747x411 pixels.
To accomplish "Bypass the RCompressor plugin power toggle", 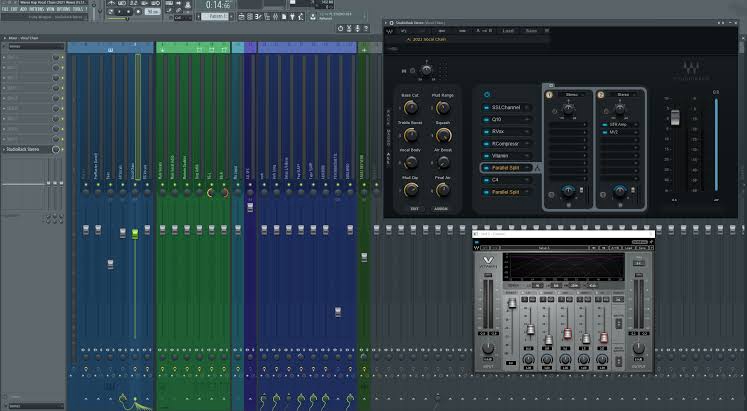I will [x=486, y=144].
